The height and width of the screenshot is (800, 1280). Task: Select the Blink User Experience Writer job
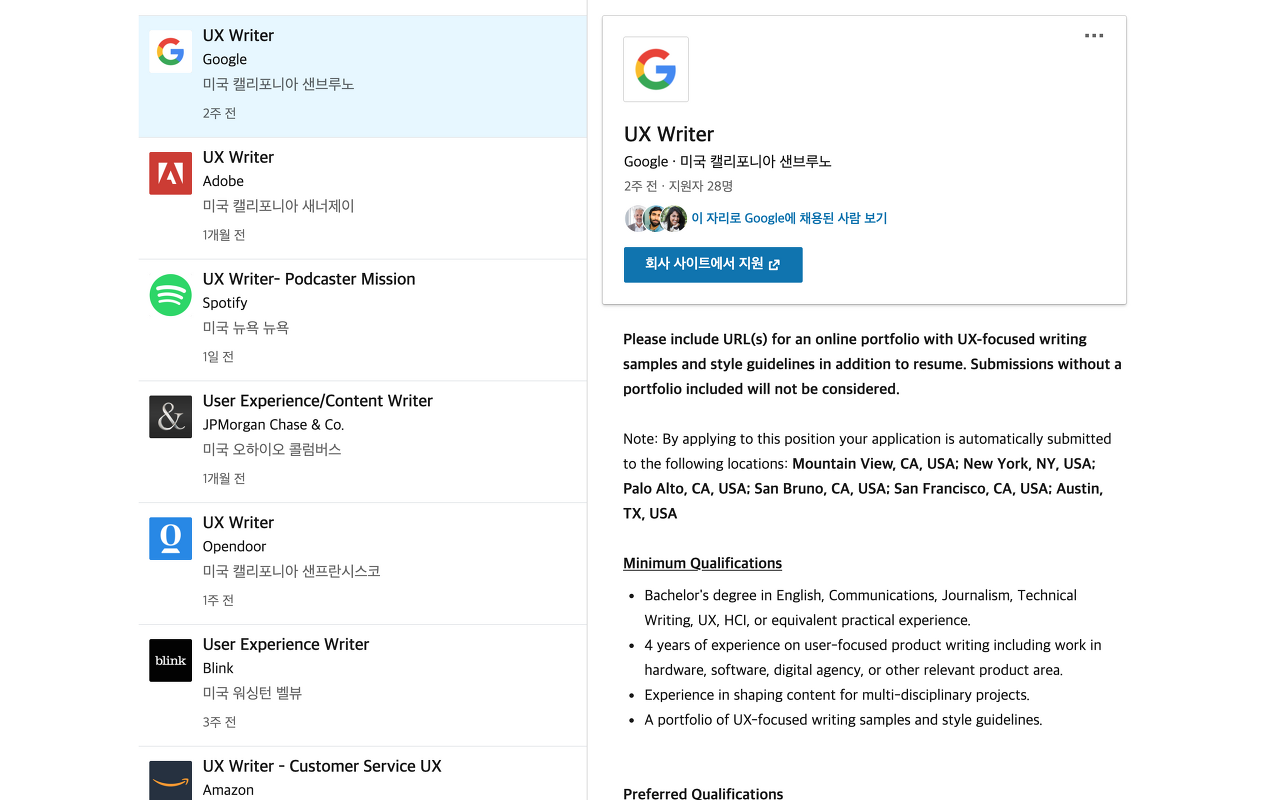point(286,645)
